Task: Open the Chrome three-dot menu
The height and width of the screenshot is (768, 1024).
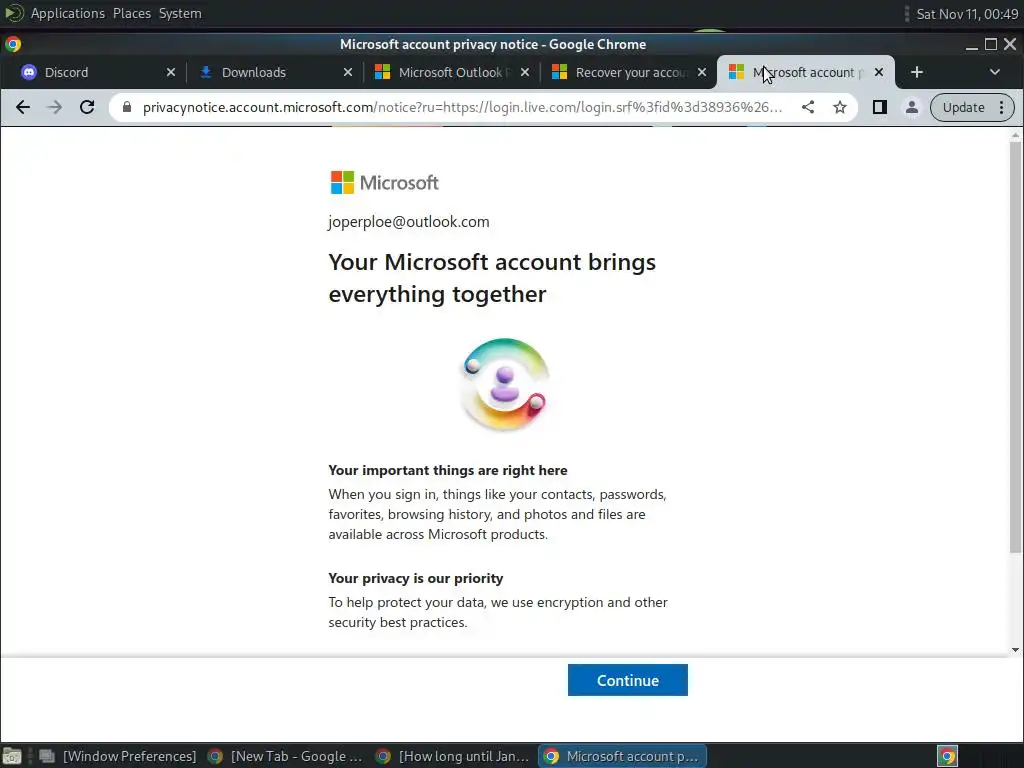Action: (1002, 107)
